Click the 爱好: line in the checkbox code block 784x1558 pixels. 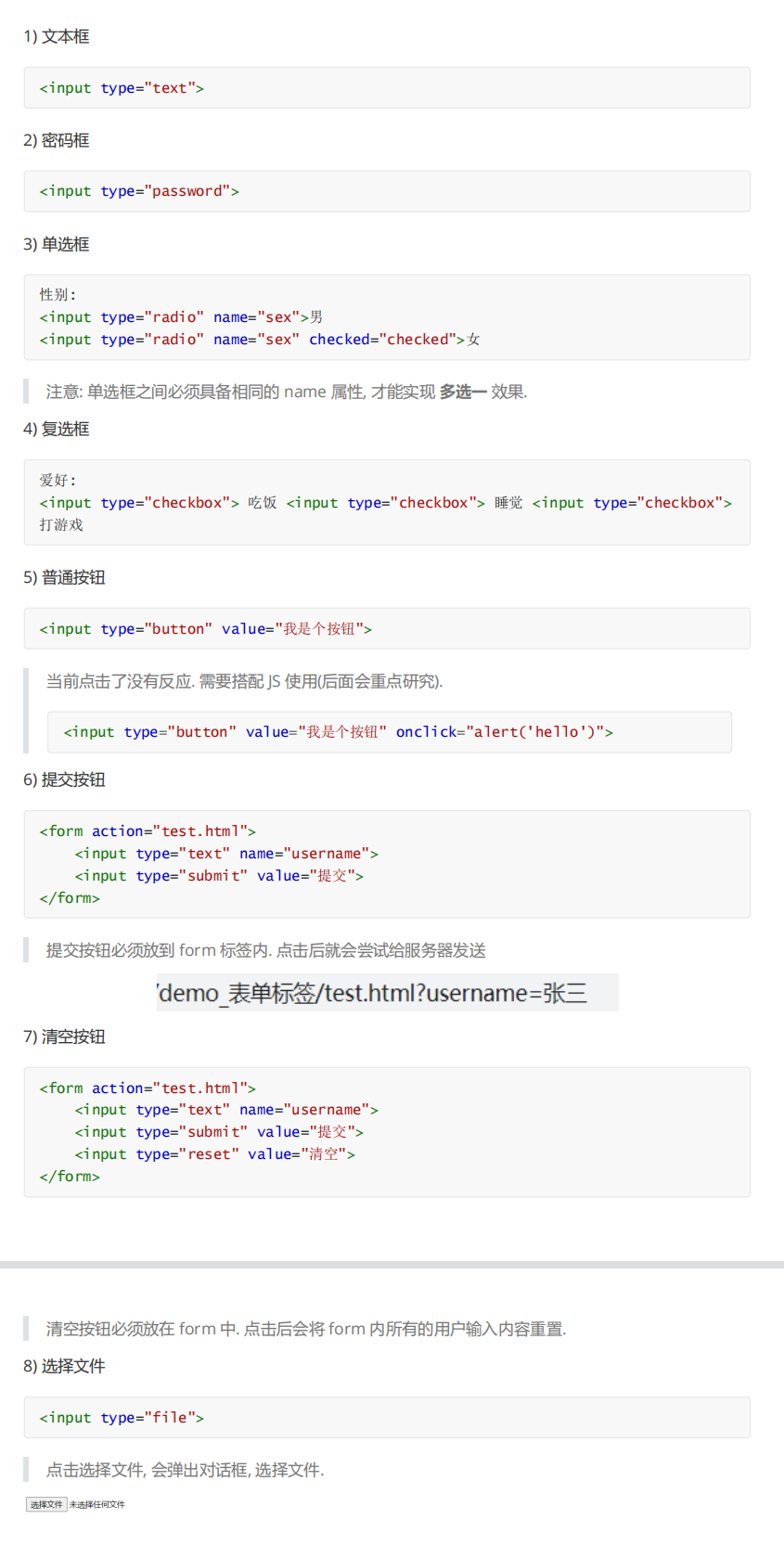58,480
